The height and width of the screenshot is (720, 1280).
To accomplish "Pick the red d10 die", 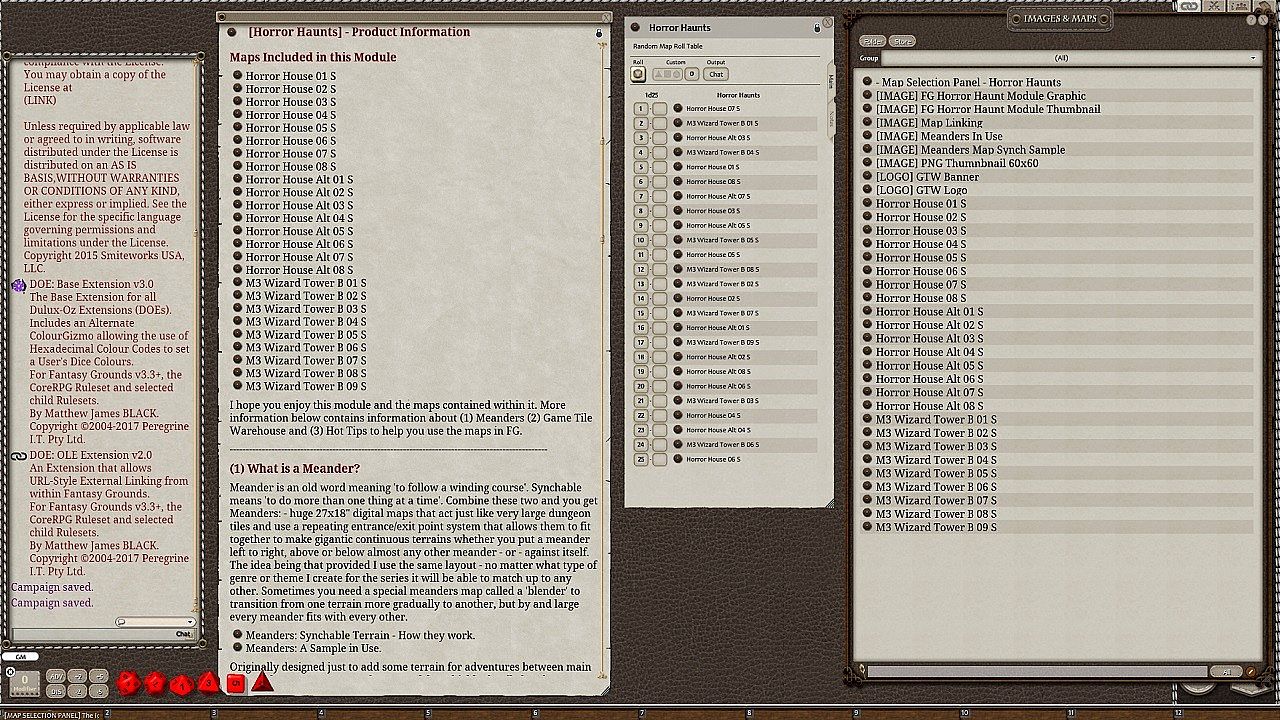I will (x=181, y=685).
